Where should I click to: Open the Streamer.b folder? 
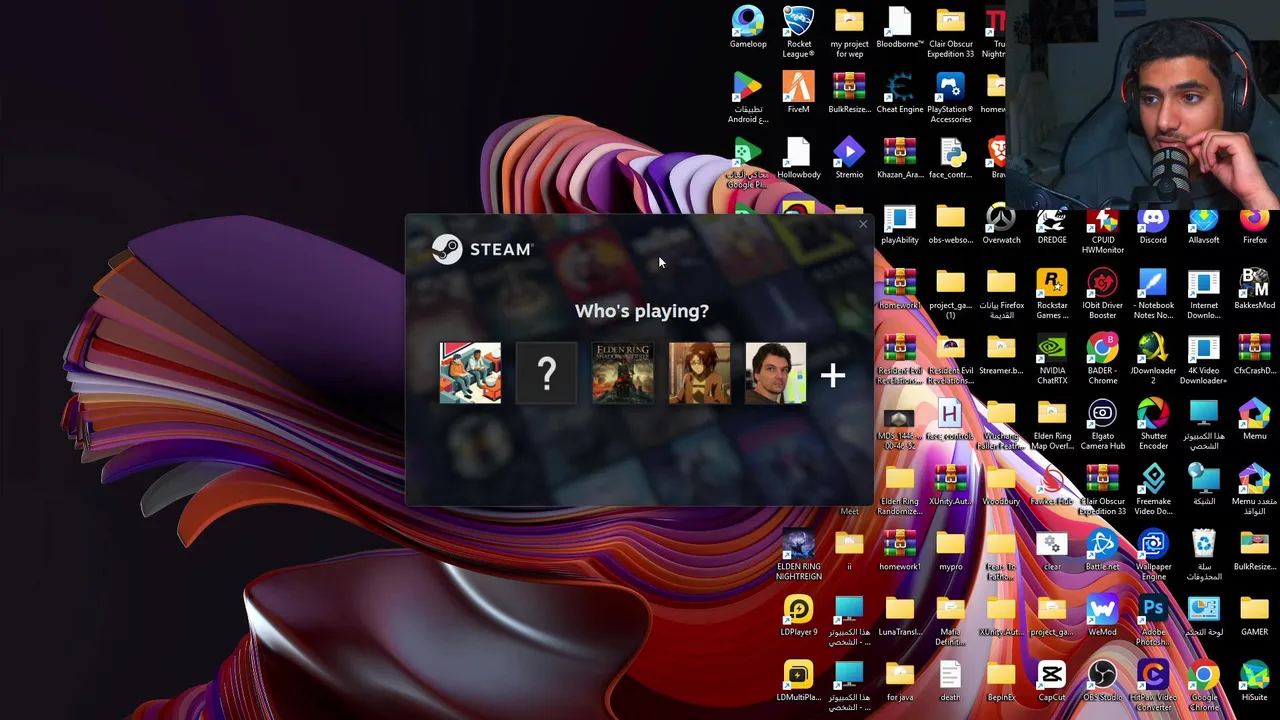1001,355
